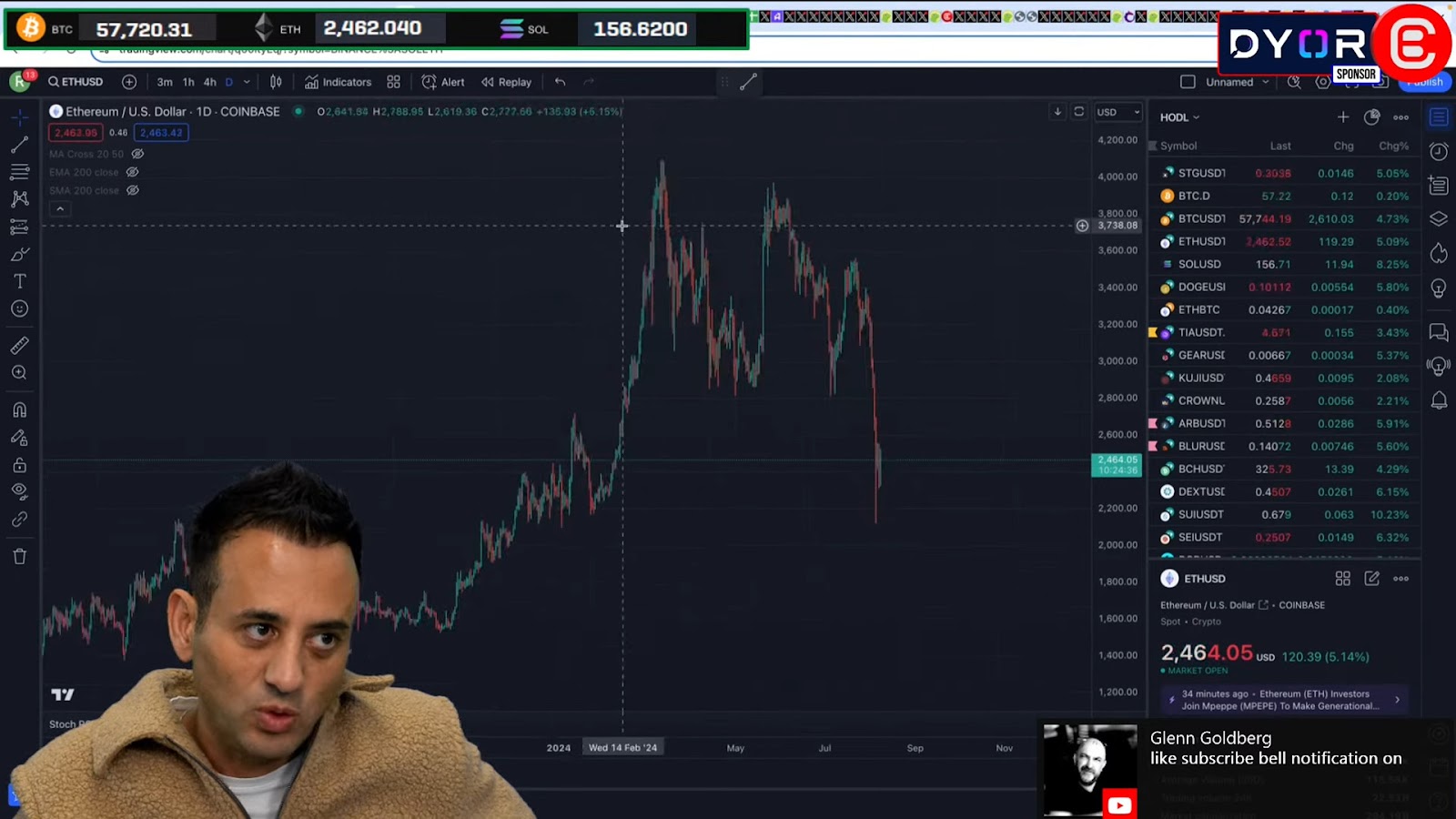Start bar Replay mode

pos(507,82)
